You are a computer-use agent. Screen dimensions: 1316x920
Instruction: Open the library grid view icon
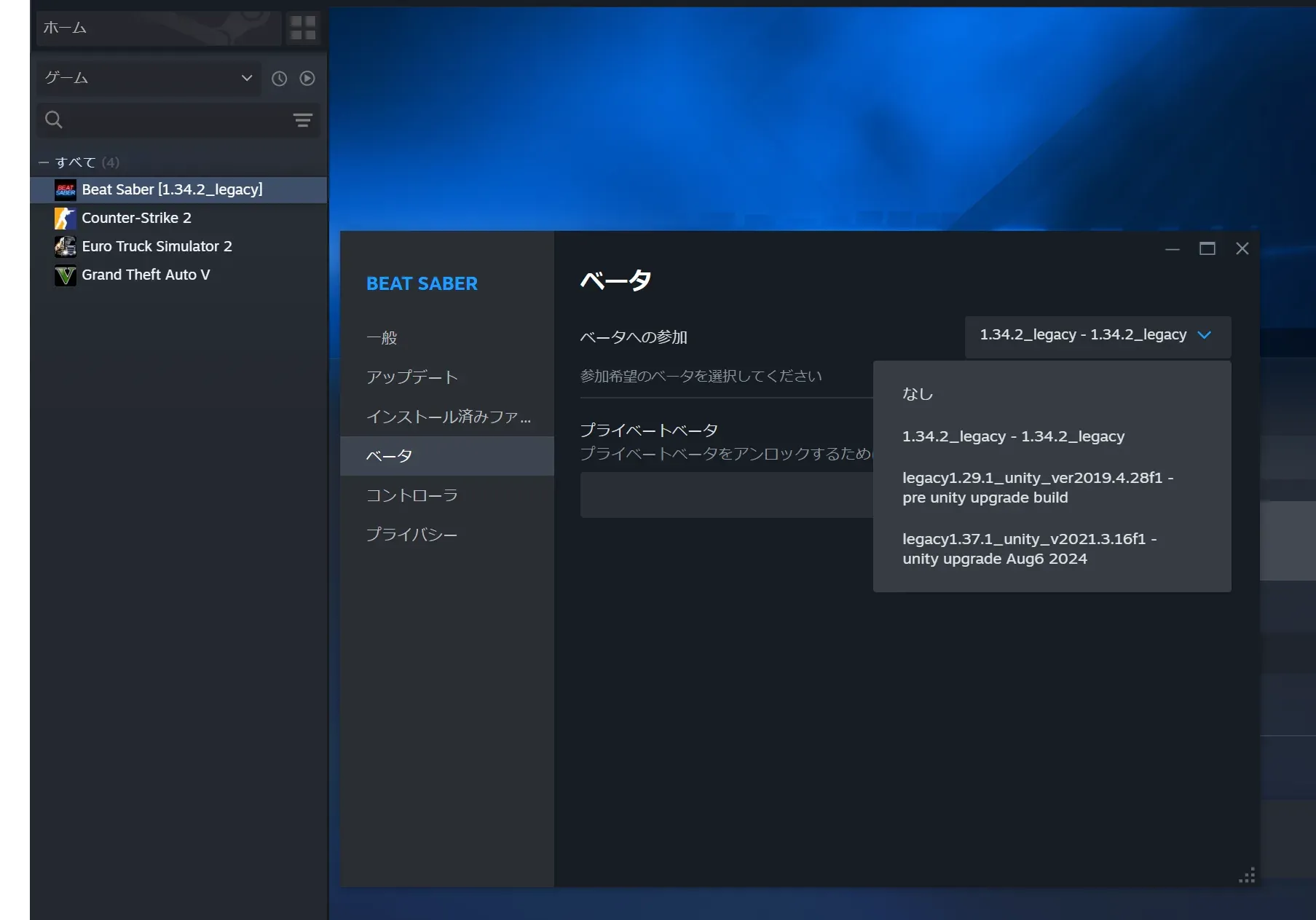click(x=302, y=28)
